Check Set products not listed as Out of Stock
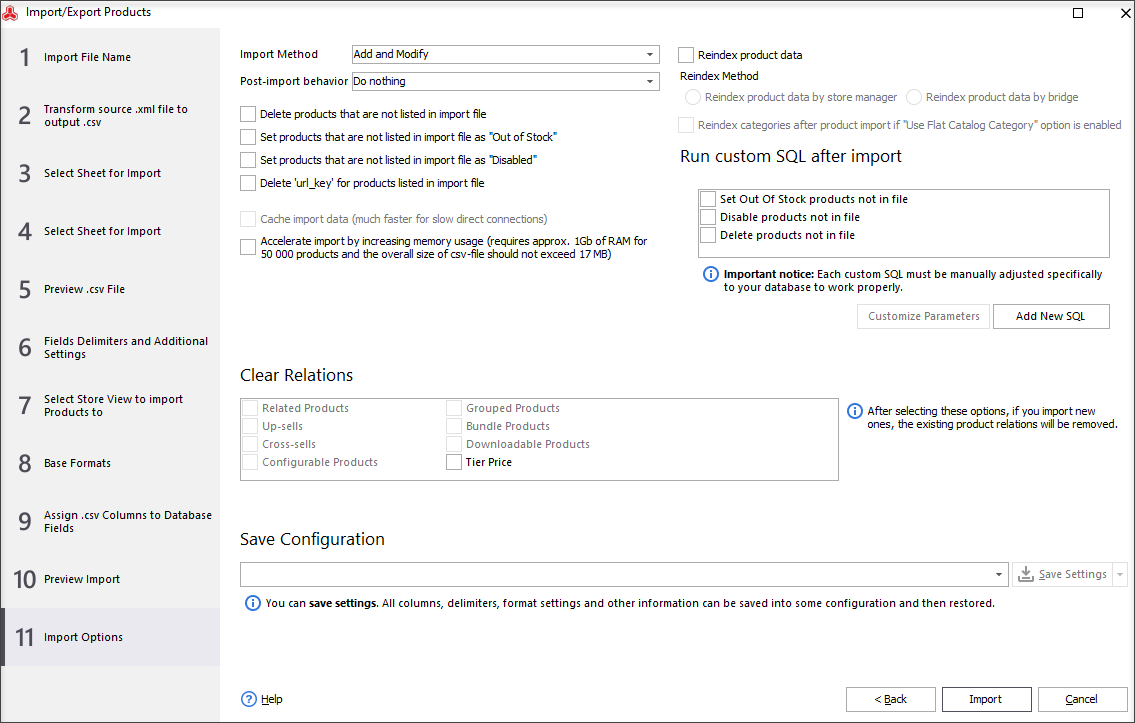The image size is (1135, 723). pos(248,137)
